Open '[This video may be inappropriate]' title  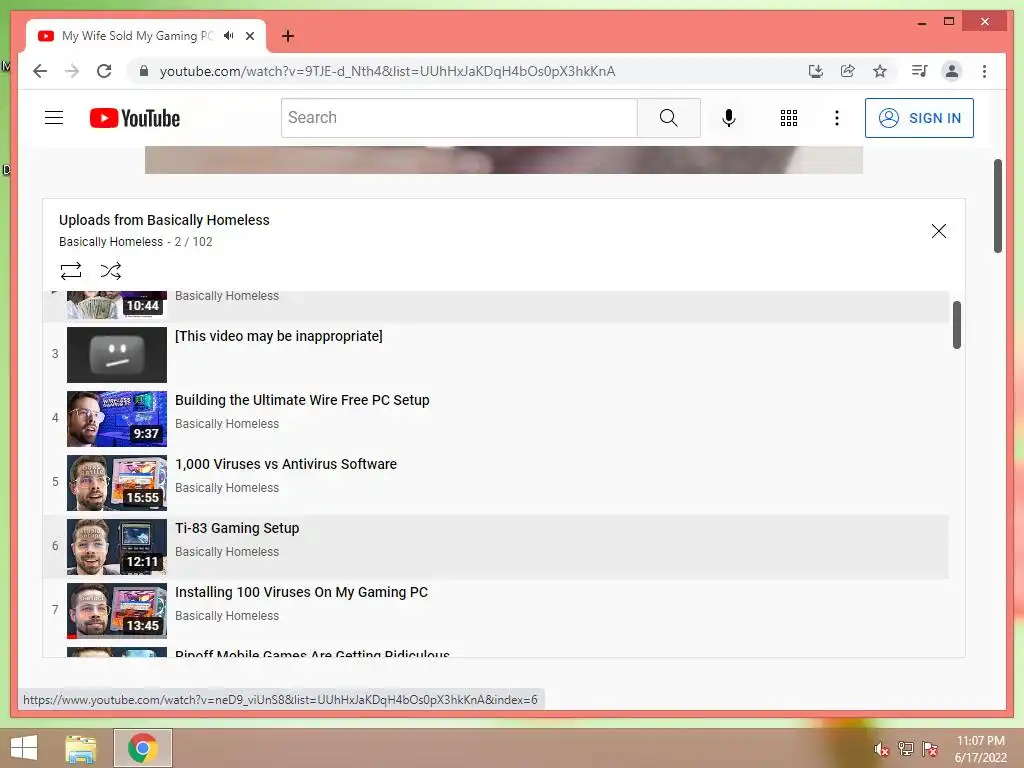[x=279, y=336]
